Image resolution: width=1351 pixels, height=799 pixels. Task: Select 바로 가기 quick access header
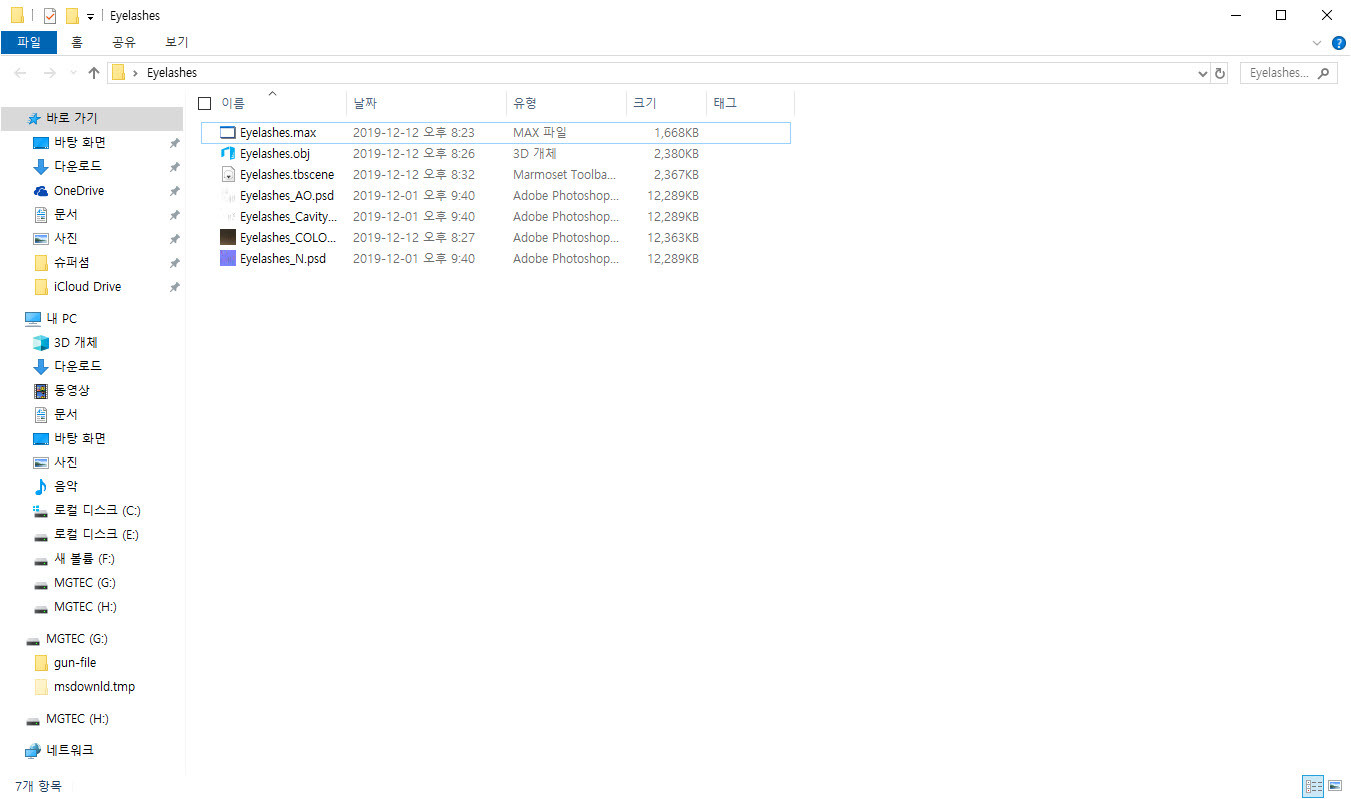click(x=72, y=118)
